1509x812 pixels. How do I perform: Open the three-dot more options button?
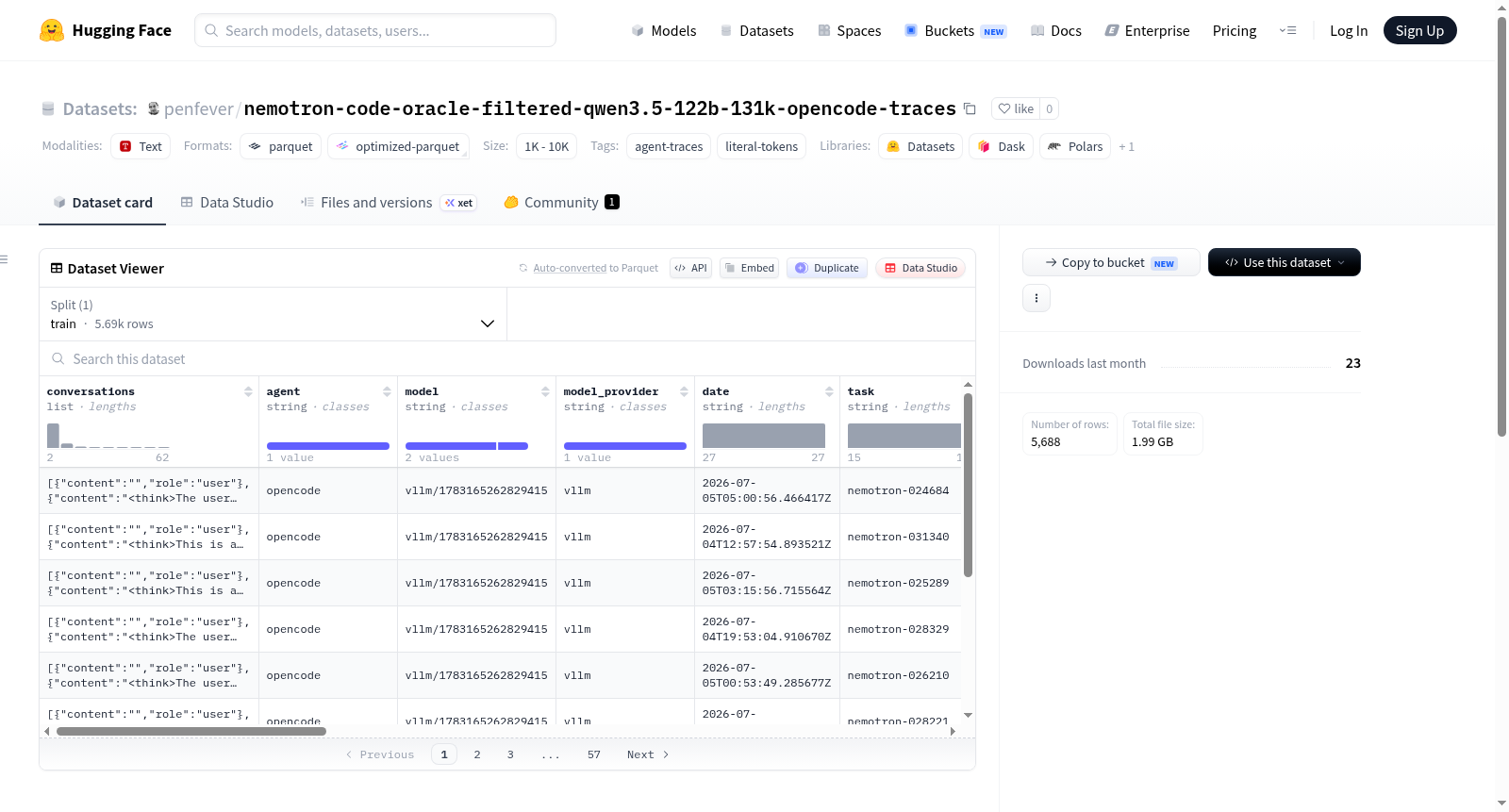click(x=1036, y=298)
